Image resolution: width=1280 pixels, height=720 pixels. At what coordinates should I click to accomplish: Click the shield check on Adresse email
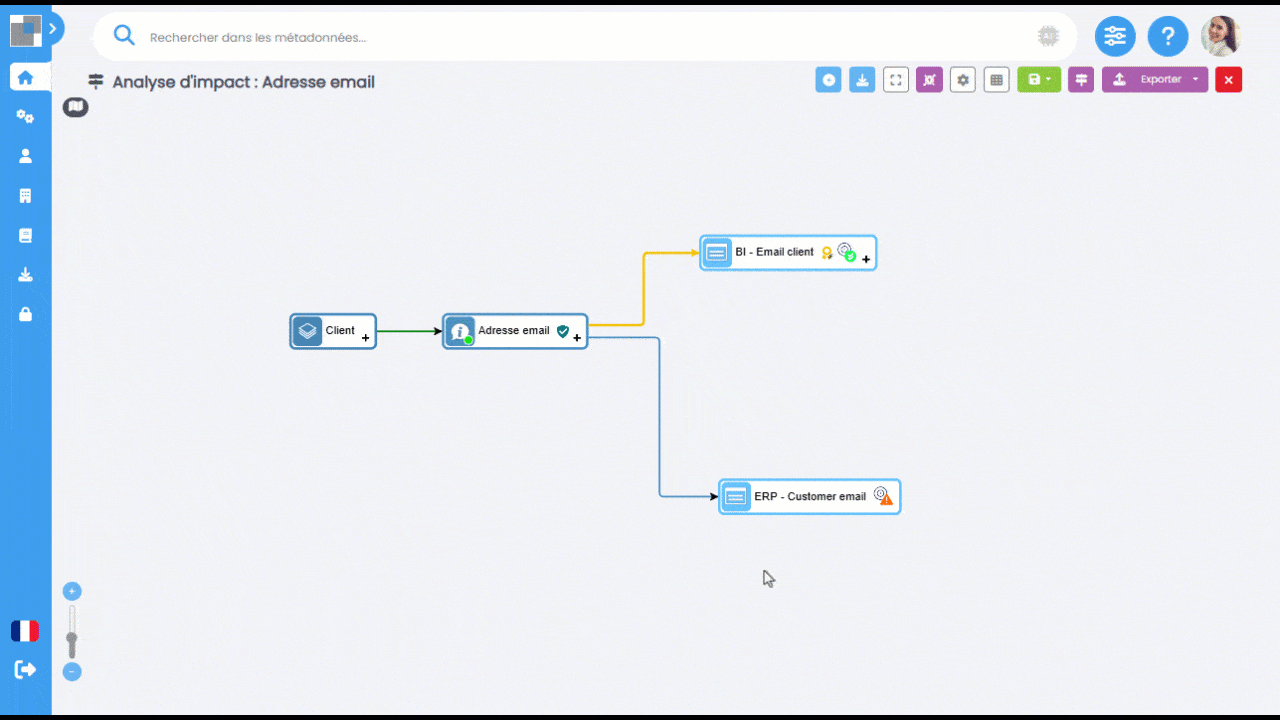(563, 331)
